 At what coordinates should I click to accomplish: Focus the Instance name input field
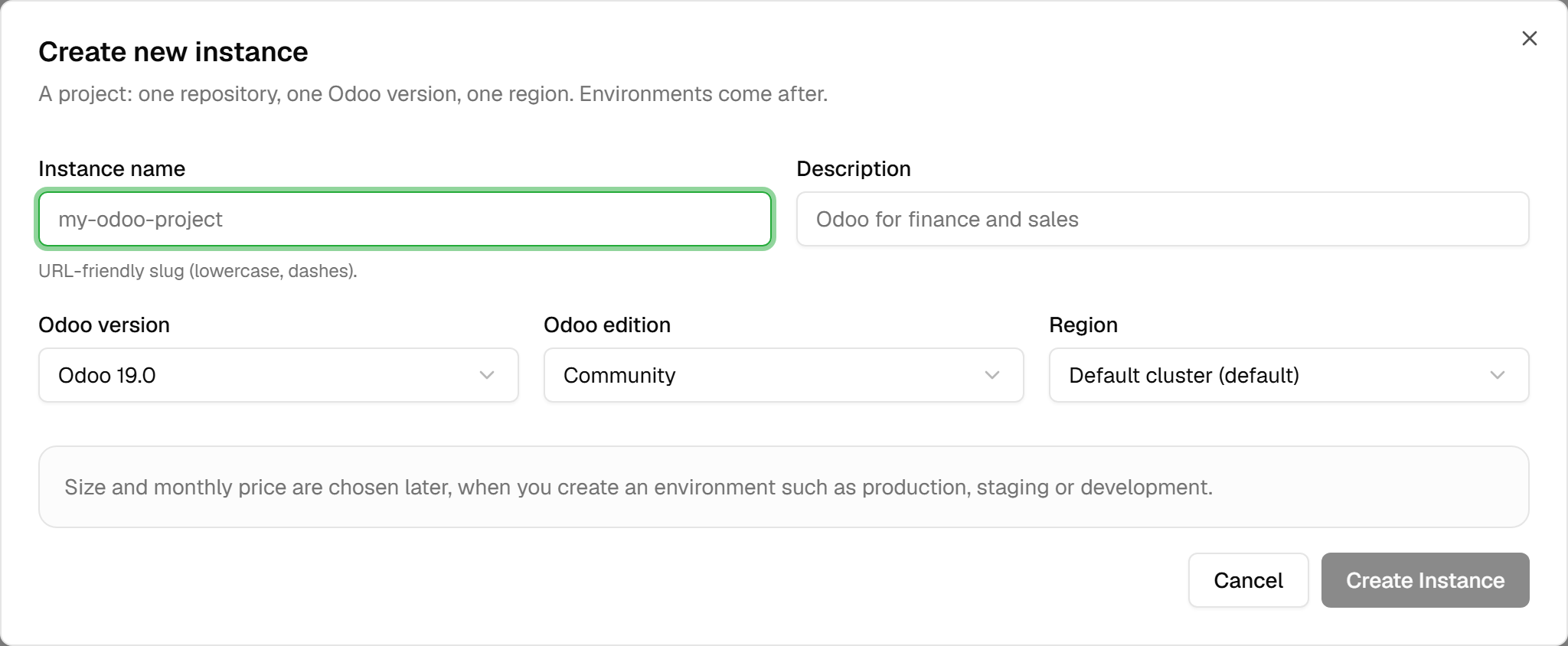point(405,219)
